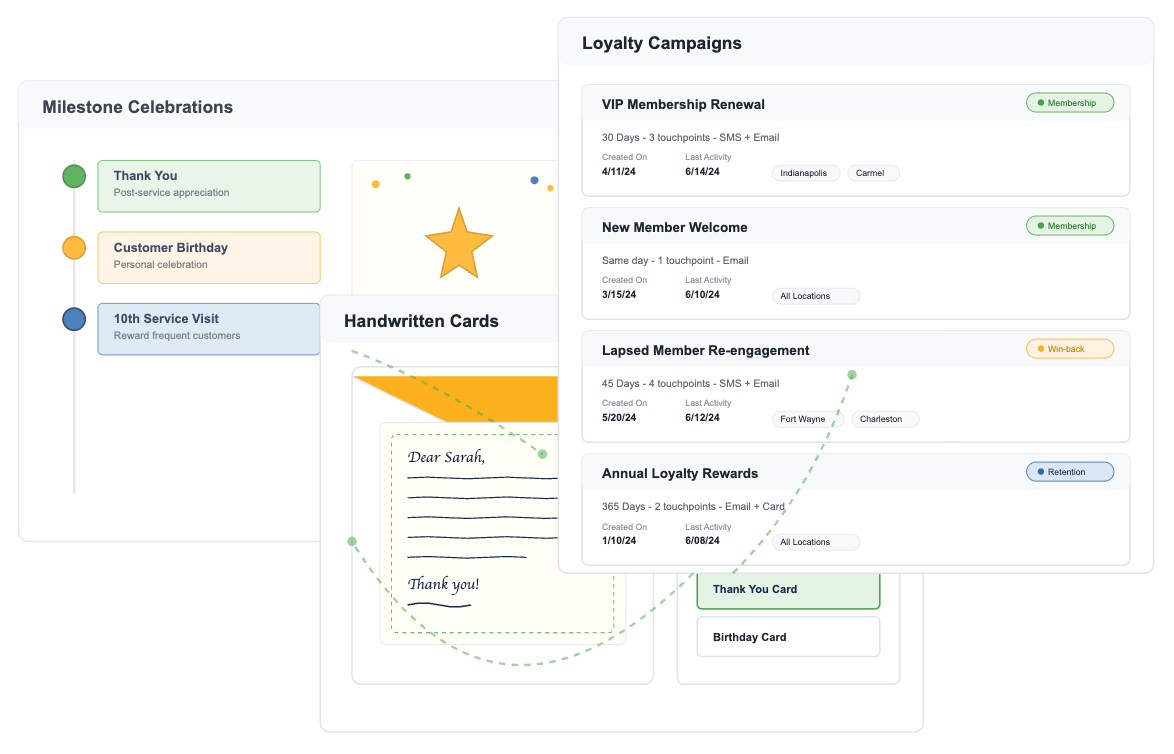Click the Fort Wayne location tag

pos(807,419)
